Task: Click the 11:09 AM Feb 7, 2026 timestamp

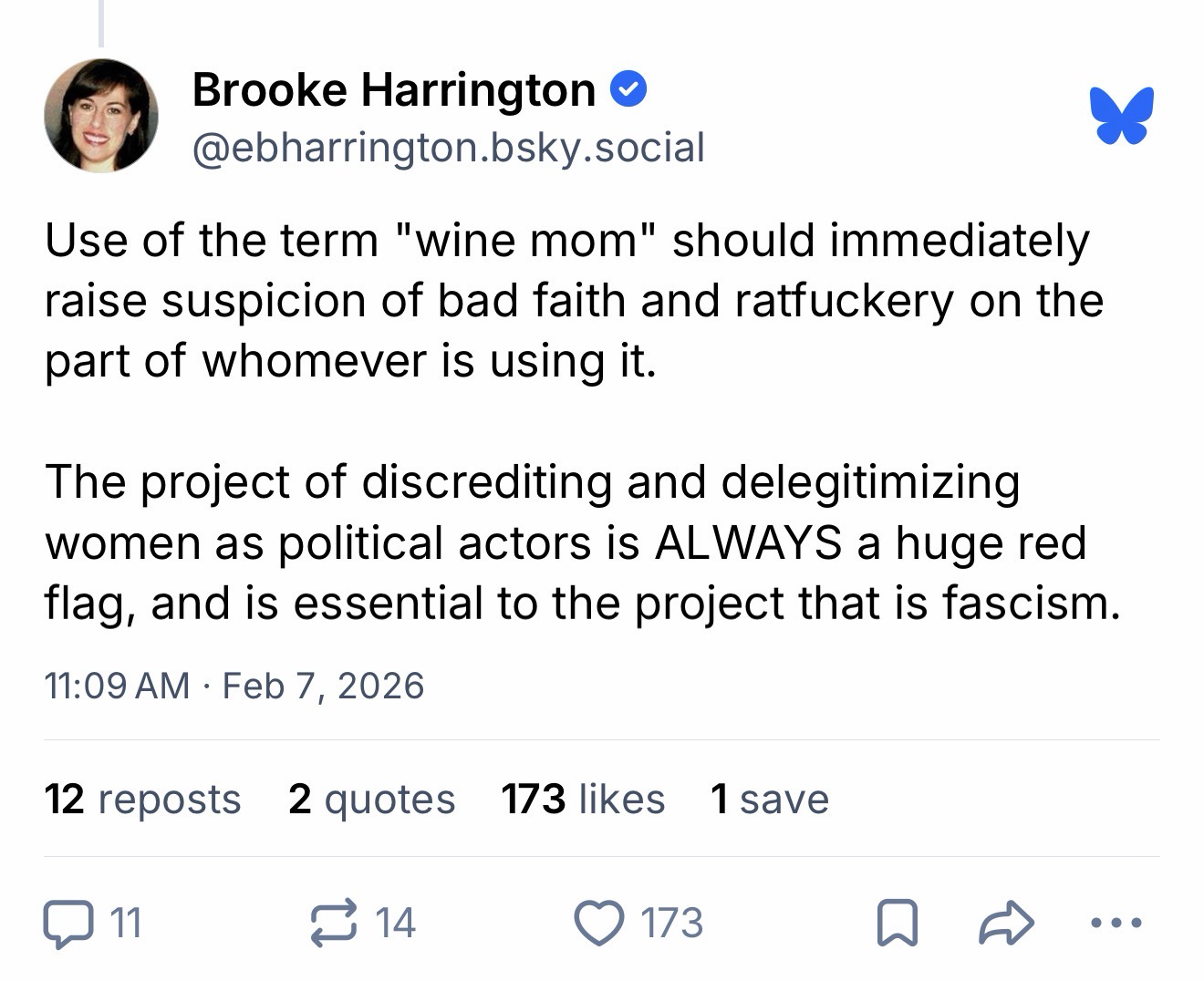Action: pyautogui.click(x=234, y=686)
